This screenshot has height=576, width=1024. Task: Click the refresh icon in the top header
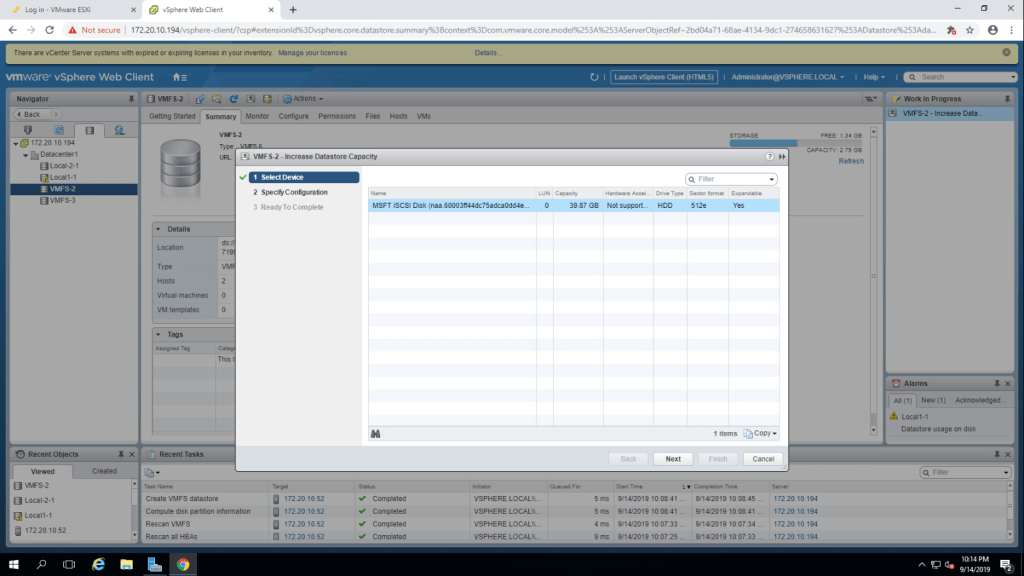pyautogui.click(x=595, y=77)
